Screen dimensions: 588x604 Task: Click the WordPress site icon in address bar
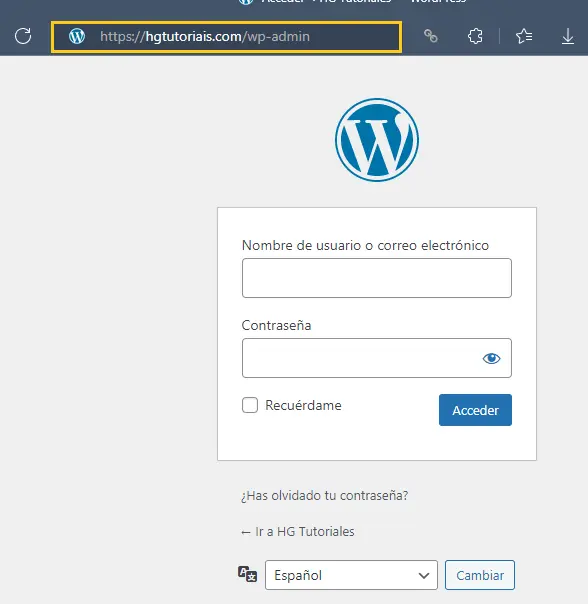click(77, 36)
